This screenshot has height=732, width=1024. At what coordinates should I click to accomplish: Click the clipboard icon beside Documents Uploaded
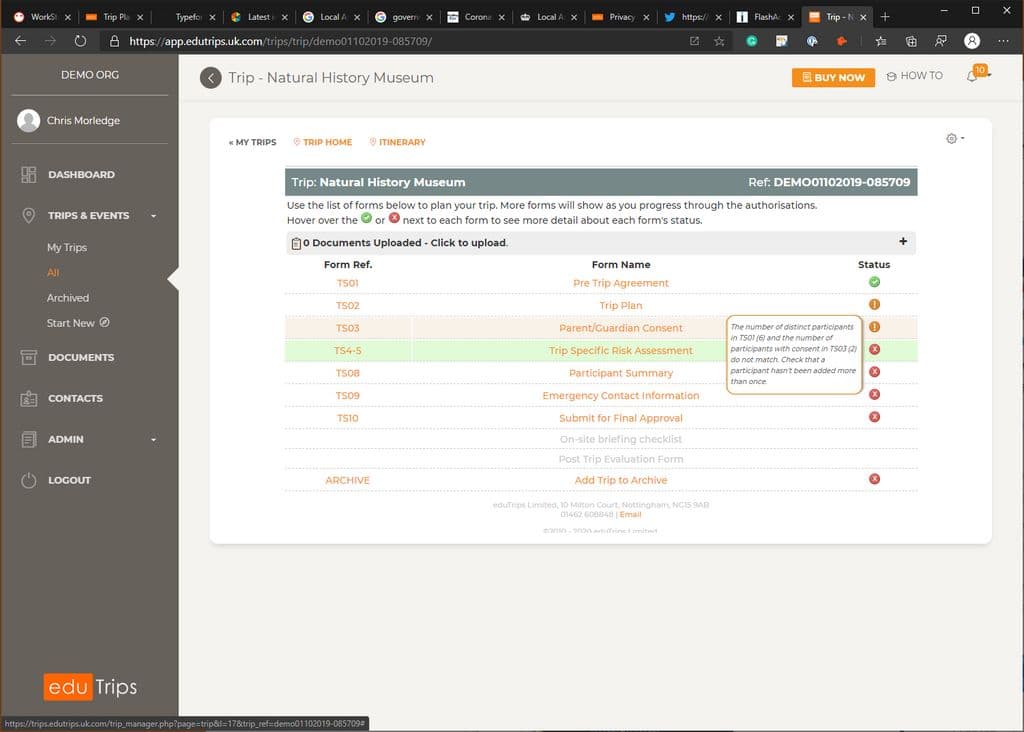[296, 244]
